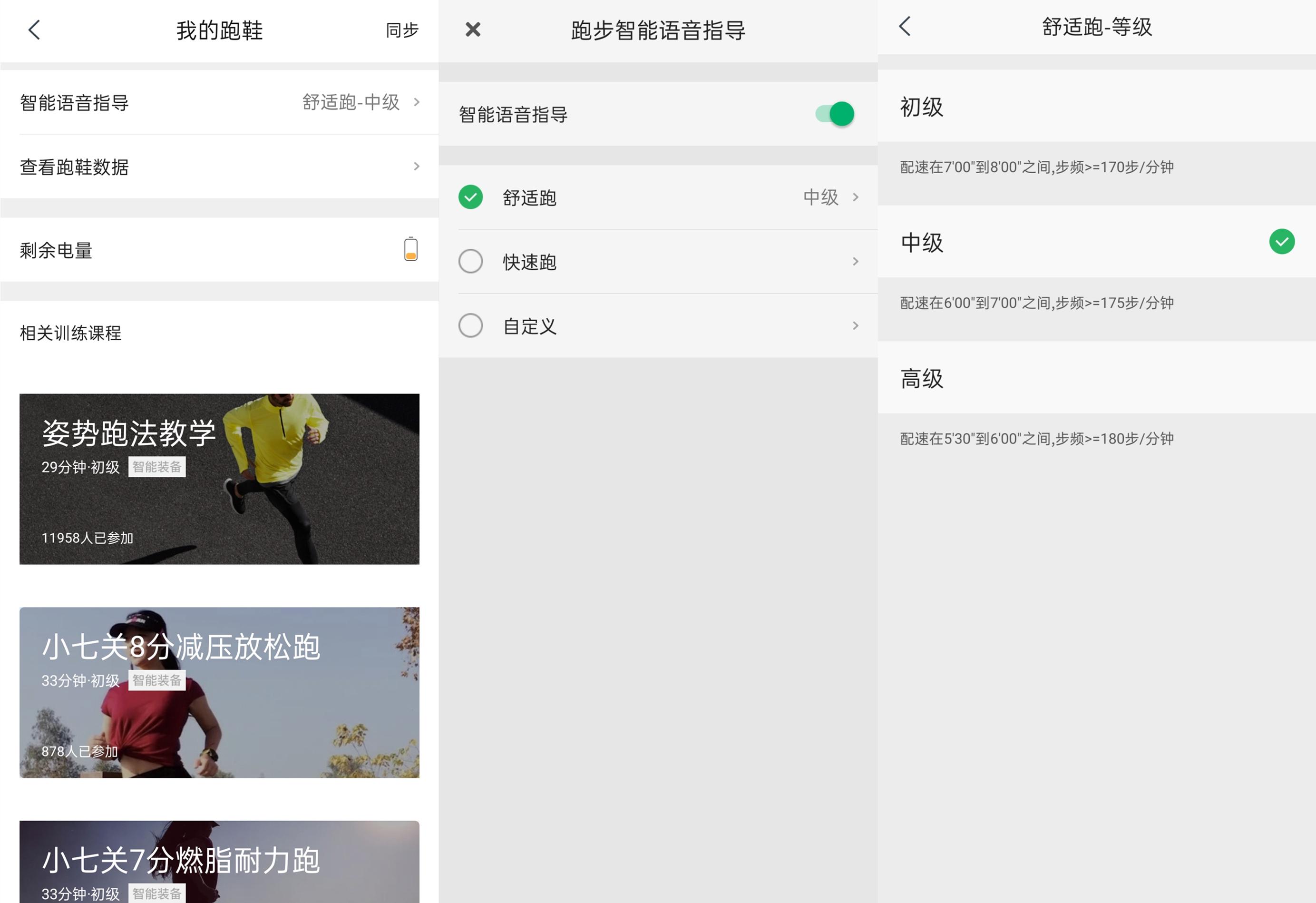Close the 跑步智能语音指导 dialog
This screenshot has height=903, width=1316.
coord(472,29)
